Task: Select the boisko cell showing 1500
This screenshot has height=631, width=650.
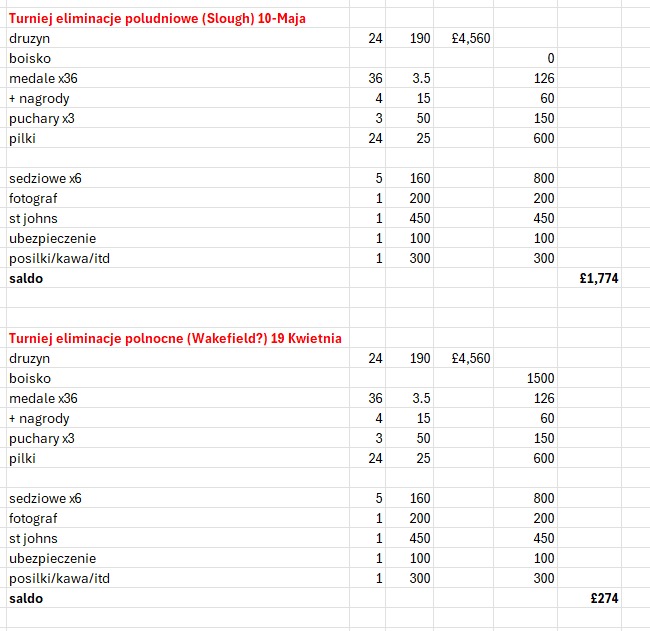Action: pyautogui.click(x=539, y=378)
